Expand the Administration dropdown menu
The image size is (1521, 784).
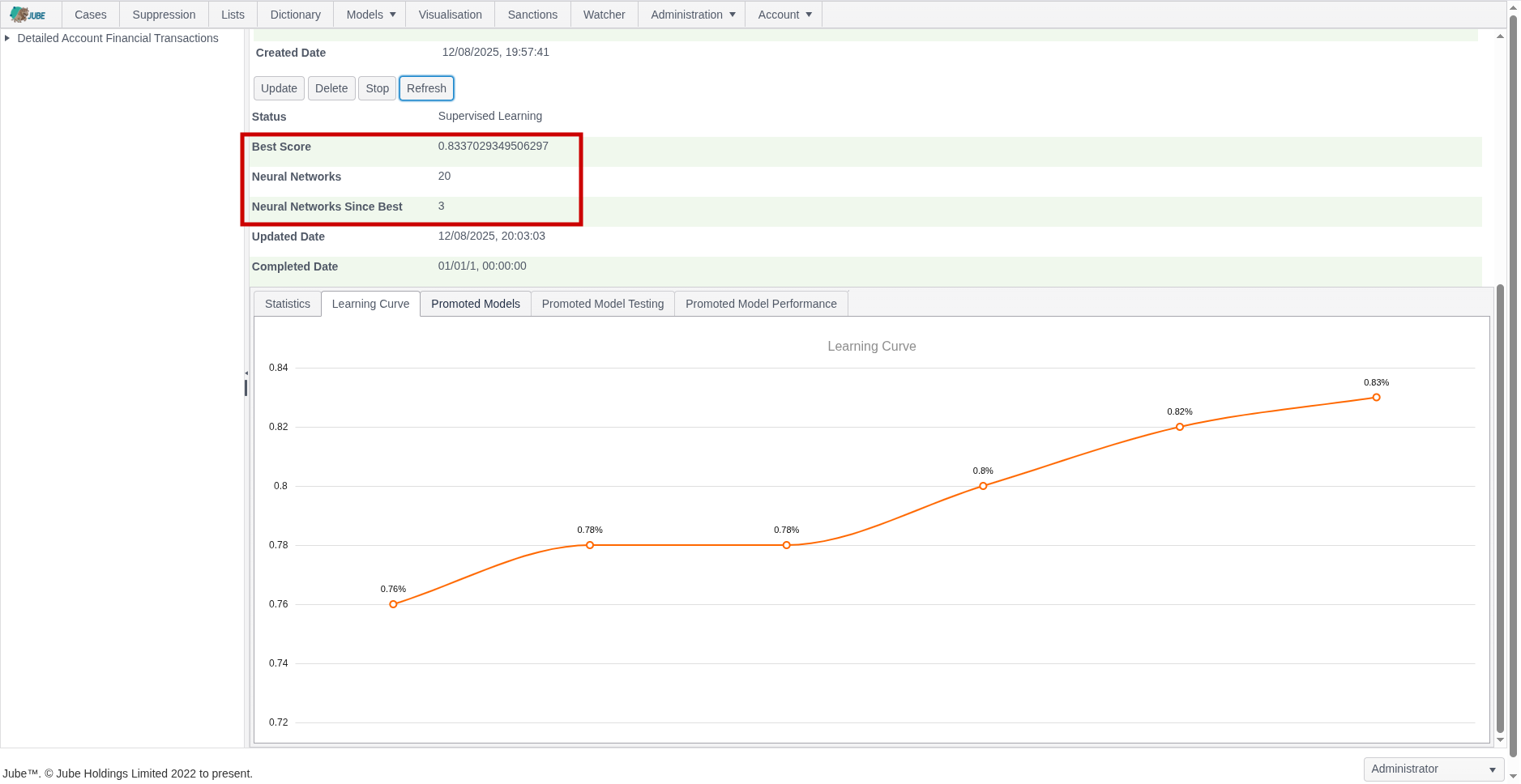692,15
